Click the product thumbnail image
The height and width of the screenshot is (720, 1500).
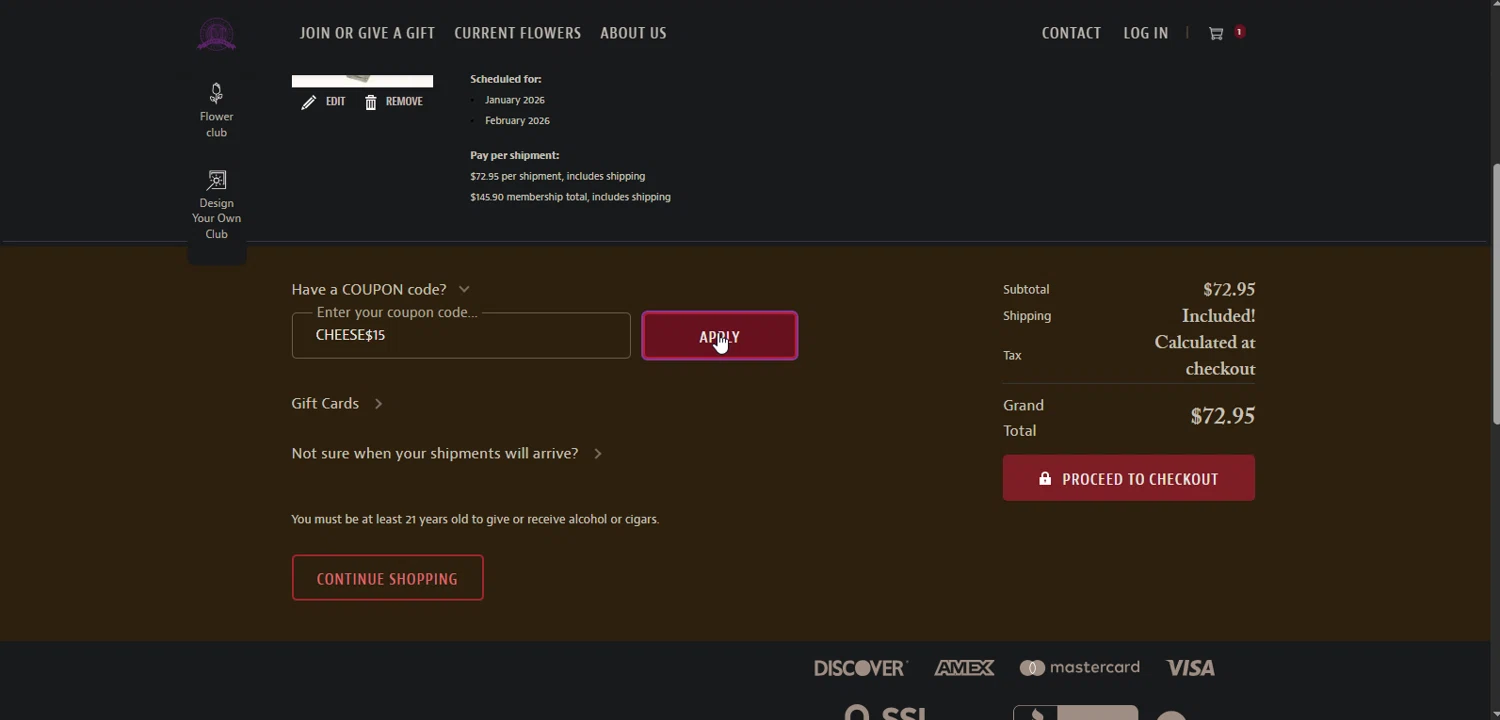[362, 80]
